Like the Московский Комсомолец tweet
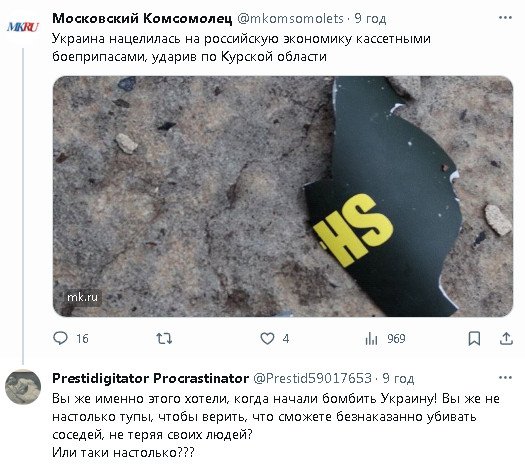Viewport: 525px width, 468px height. coord(267,338)
